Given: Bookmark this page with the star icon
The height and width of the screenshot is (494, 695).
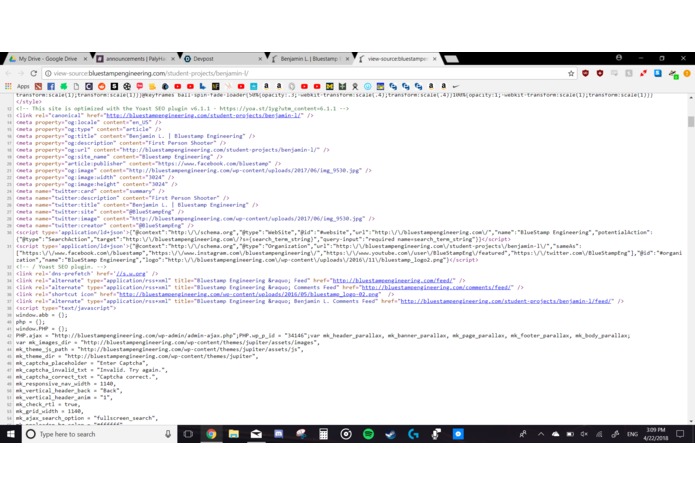Looking at the screenshot, I should 571,74.
